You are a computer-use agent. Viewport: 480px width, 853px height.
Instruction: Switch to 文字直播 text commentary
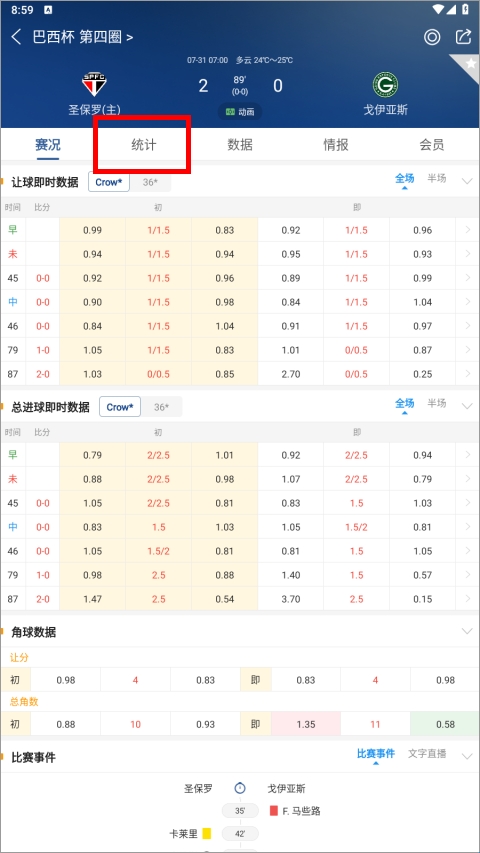click(x=427, y=753)
